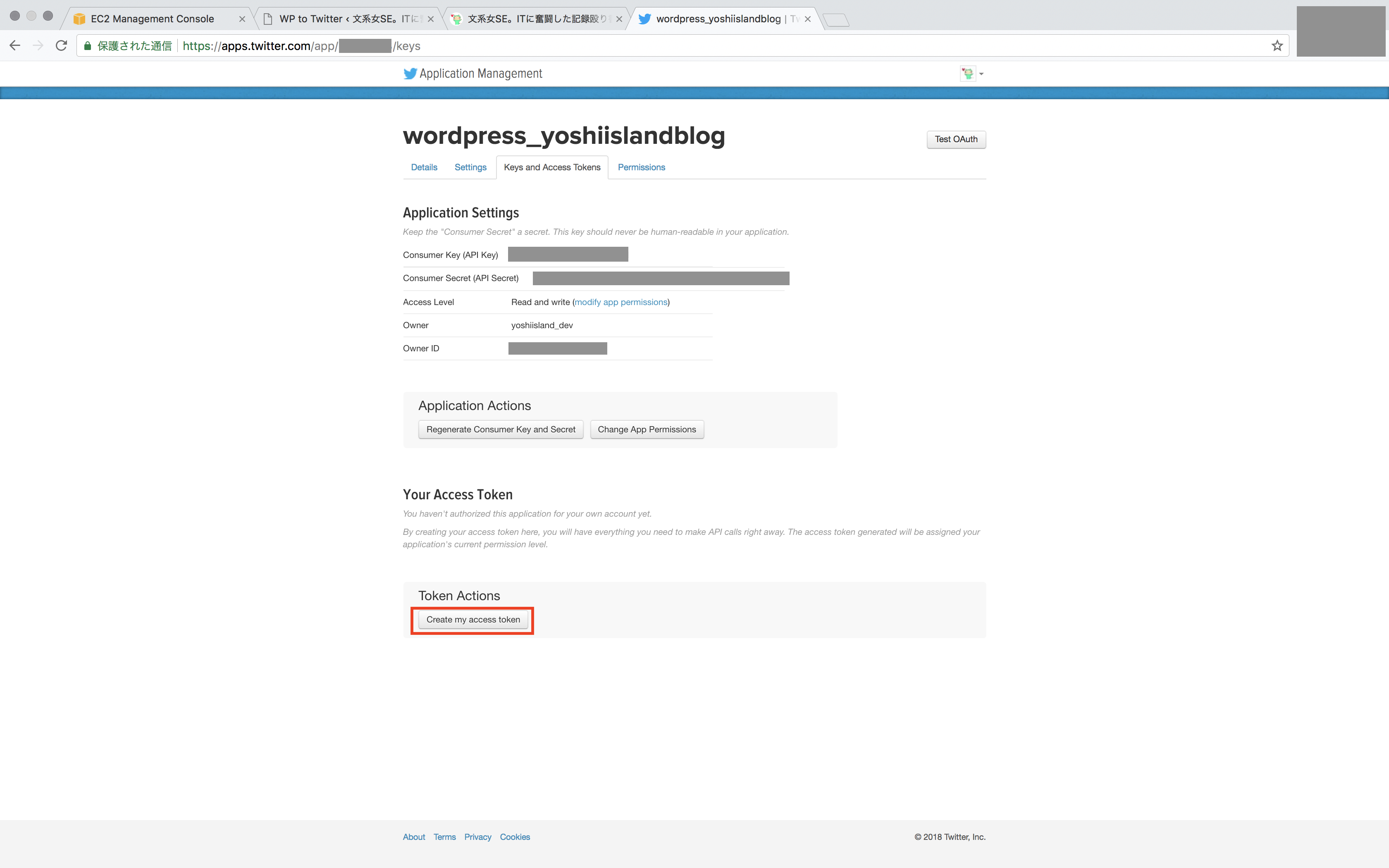Click the © 2018 Twitter, Inc. text
The image size is (1389, 868).
point(950,837)
